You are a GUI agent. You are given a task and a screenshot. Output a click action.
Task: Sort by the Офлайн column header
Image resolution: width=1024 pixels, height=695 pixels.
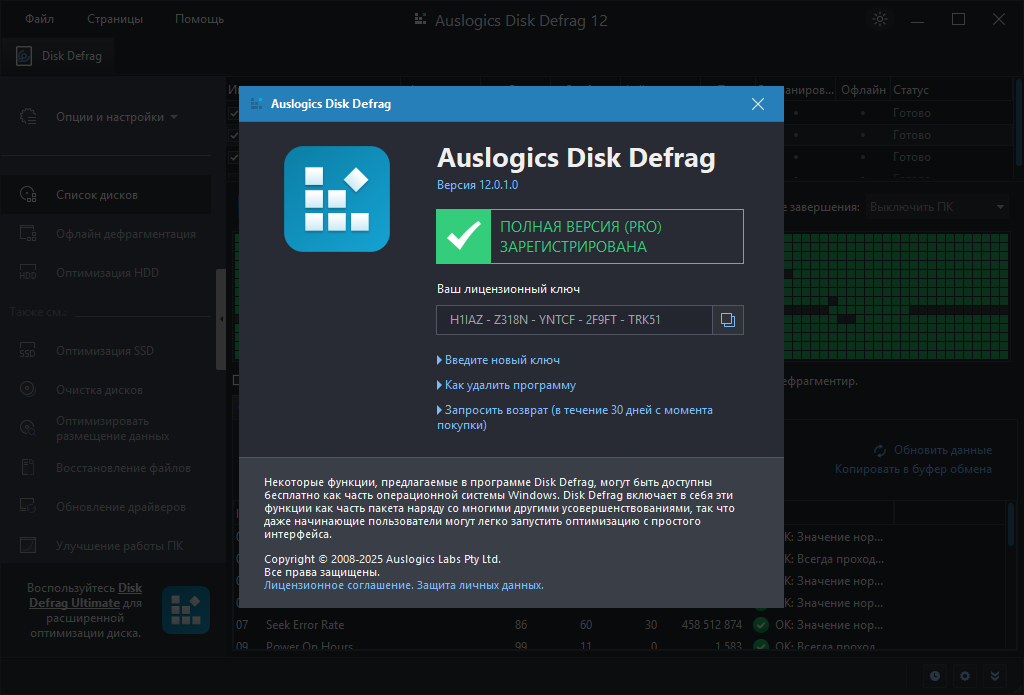[x=863, y=89]
